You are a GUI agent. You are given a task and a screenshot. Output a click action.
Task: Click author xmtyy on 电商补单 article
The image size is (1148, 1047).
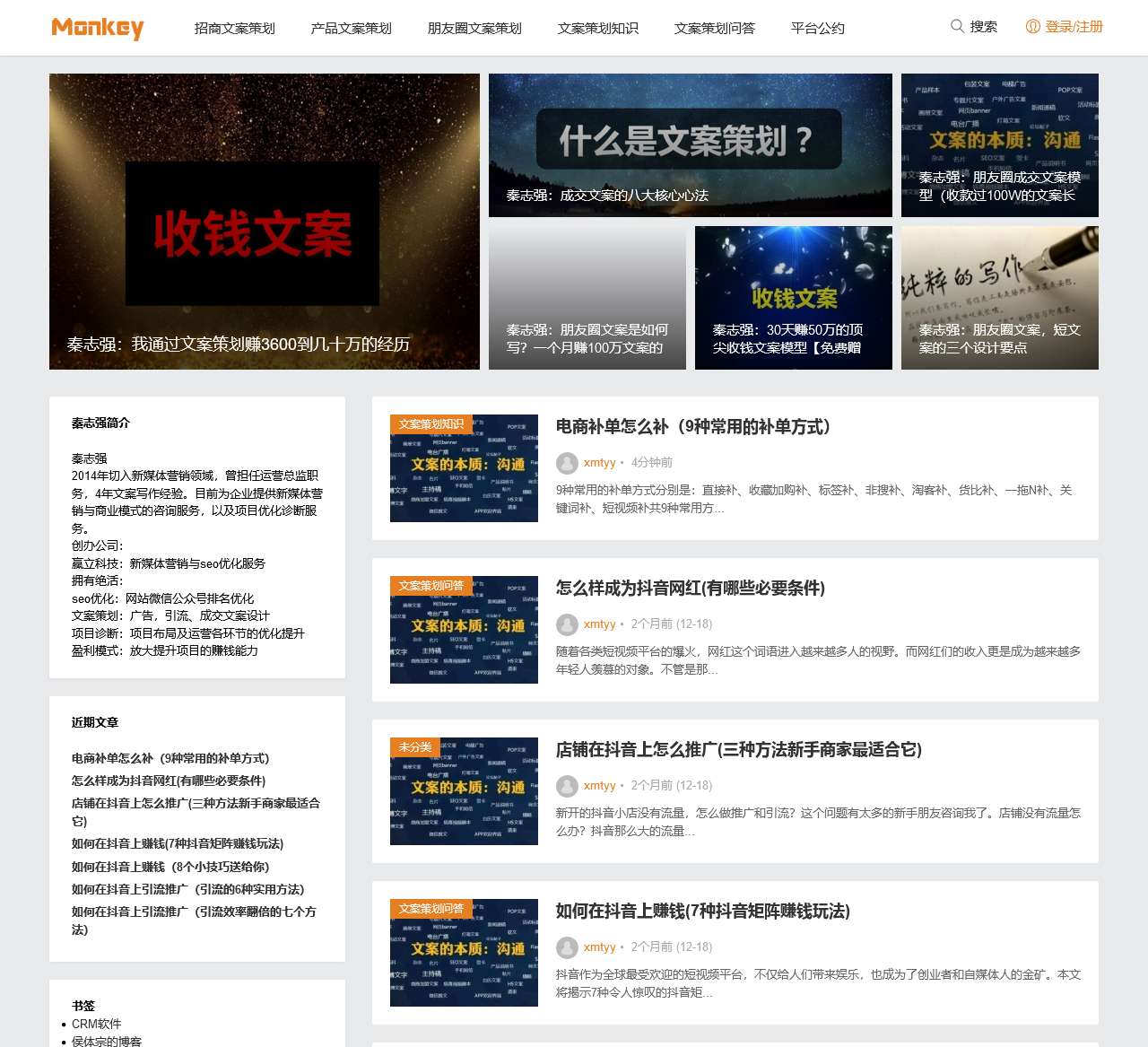[600, 463]
